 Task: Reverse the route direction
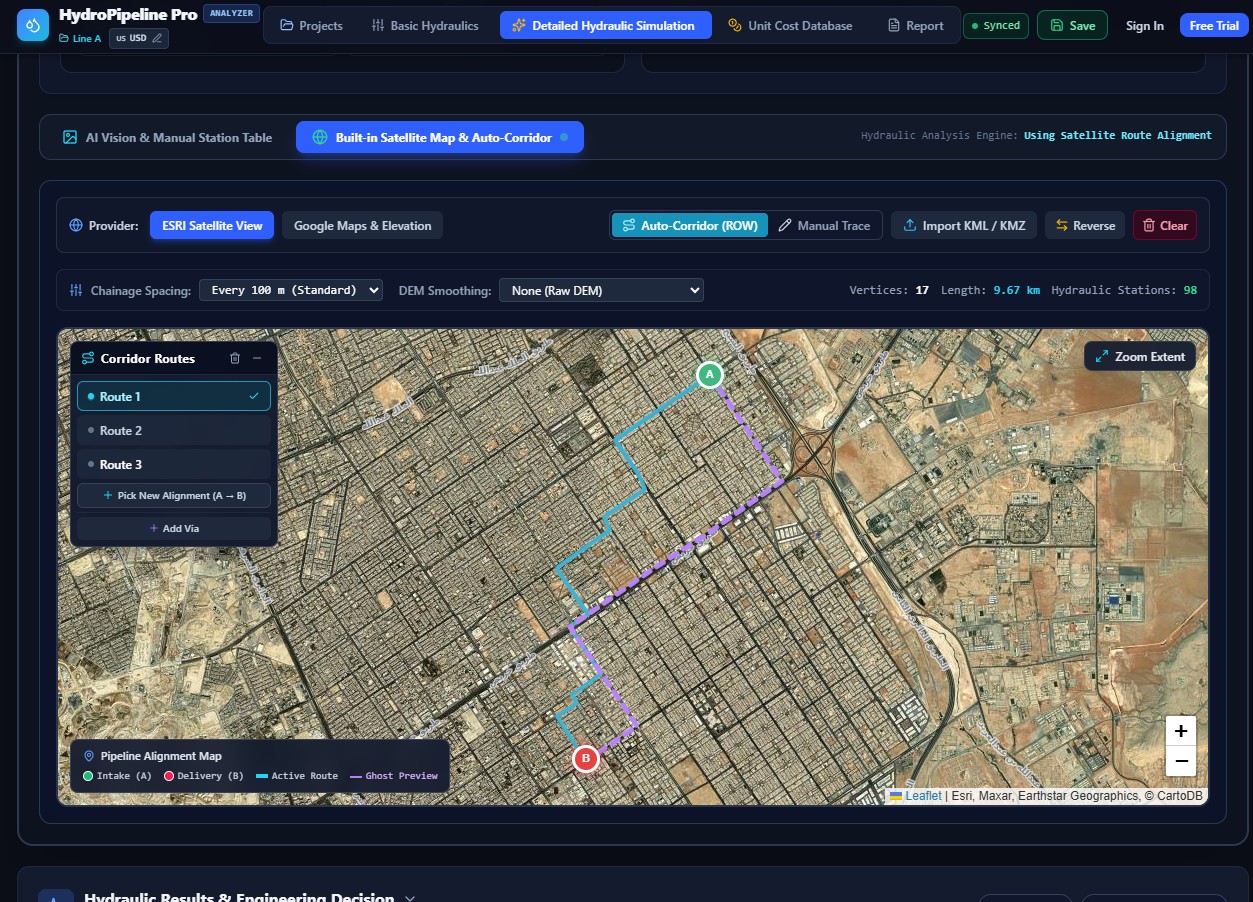pyautogui.click(x=1085, y=226)
